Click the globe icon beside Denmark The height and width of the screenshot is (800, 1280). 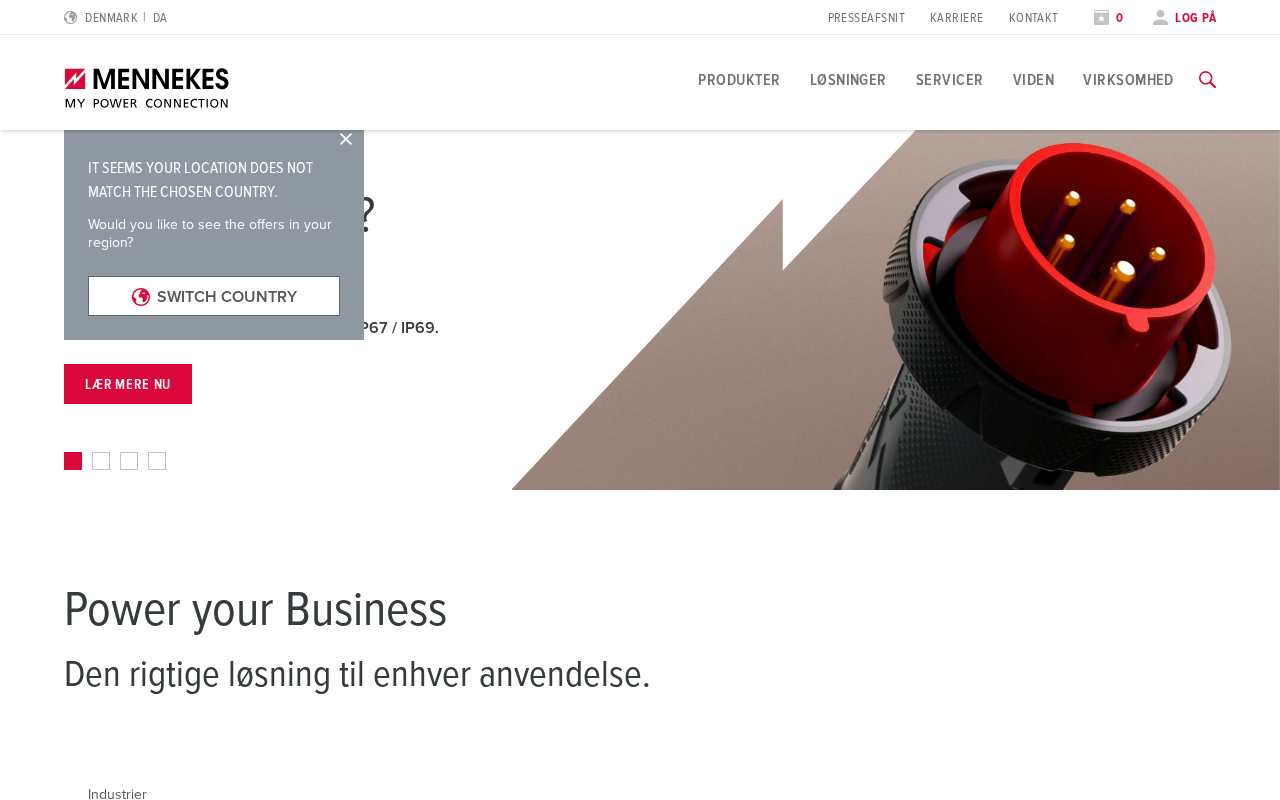[70, 18]
